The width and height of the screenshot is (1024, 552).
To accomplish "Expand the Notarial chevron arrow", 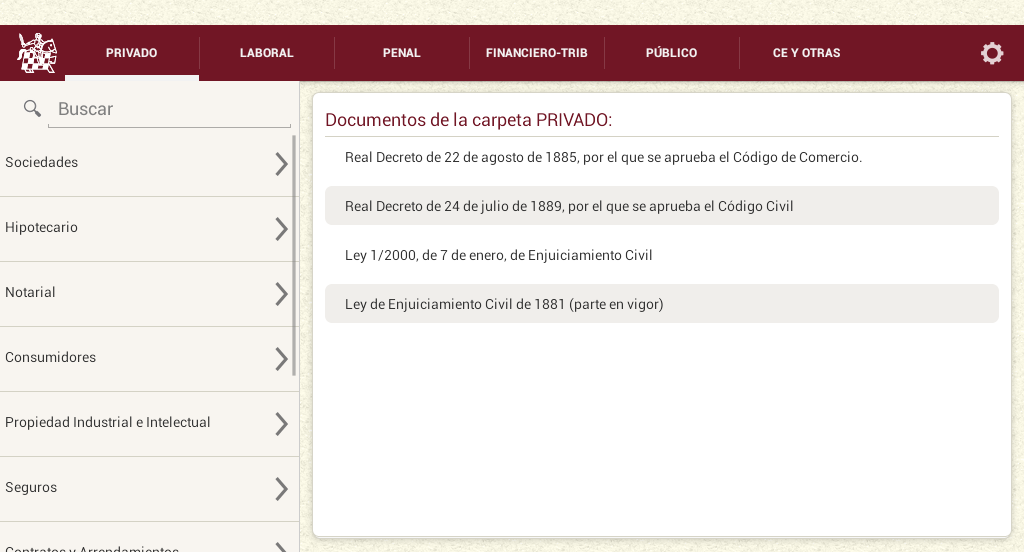I will pyautogui.click(x=281, y=294).
